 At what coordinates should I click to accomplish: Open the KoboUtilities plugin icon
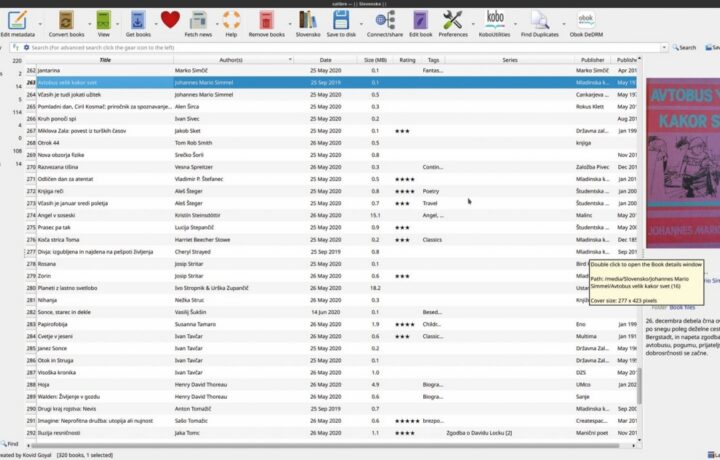click(495, 21)
